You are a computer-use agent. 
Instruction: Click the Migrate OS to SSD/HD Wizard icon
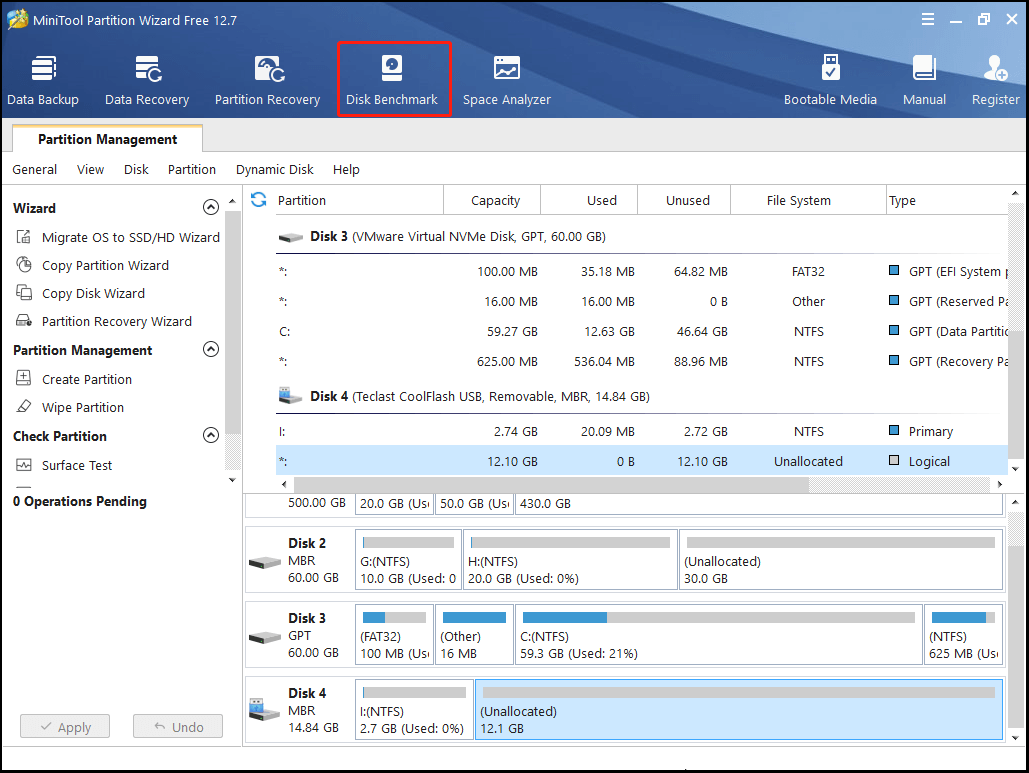tap(24, 237)
